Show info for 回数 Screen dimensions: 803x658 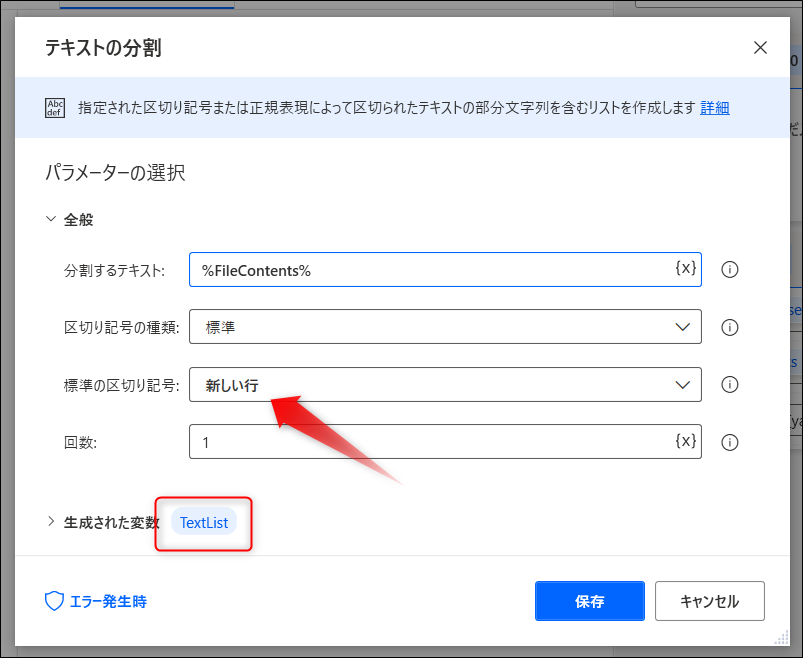click(x=729, y=442)
